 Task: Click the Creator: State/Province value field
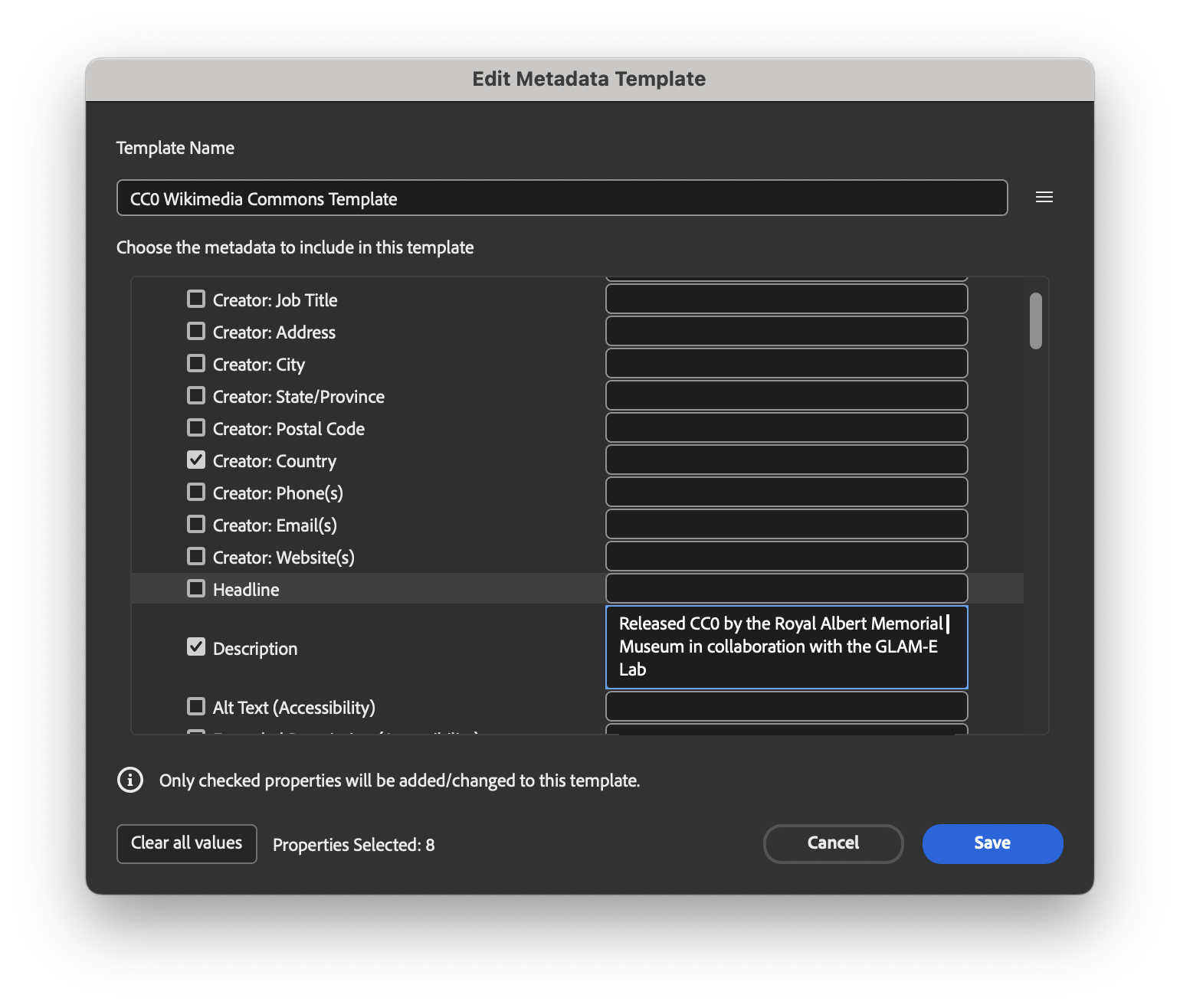click(x=786, y=395)
